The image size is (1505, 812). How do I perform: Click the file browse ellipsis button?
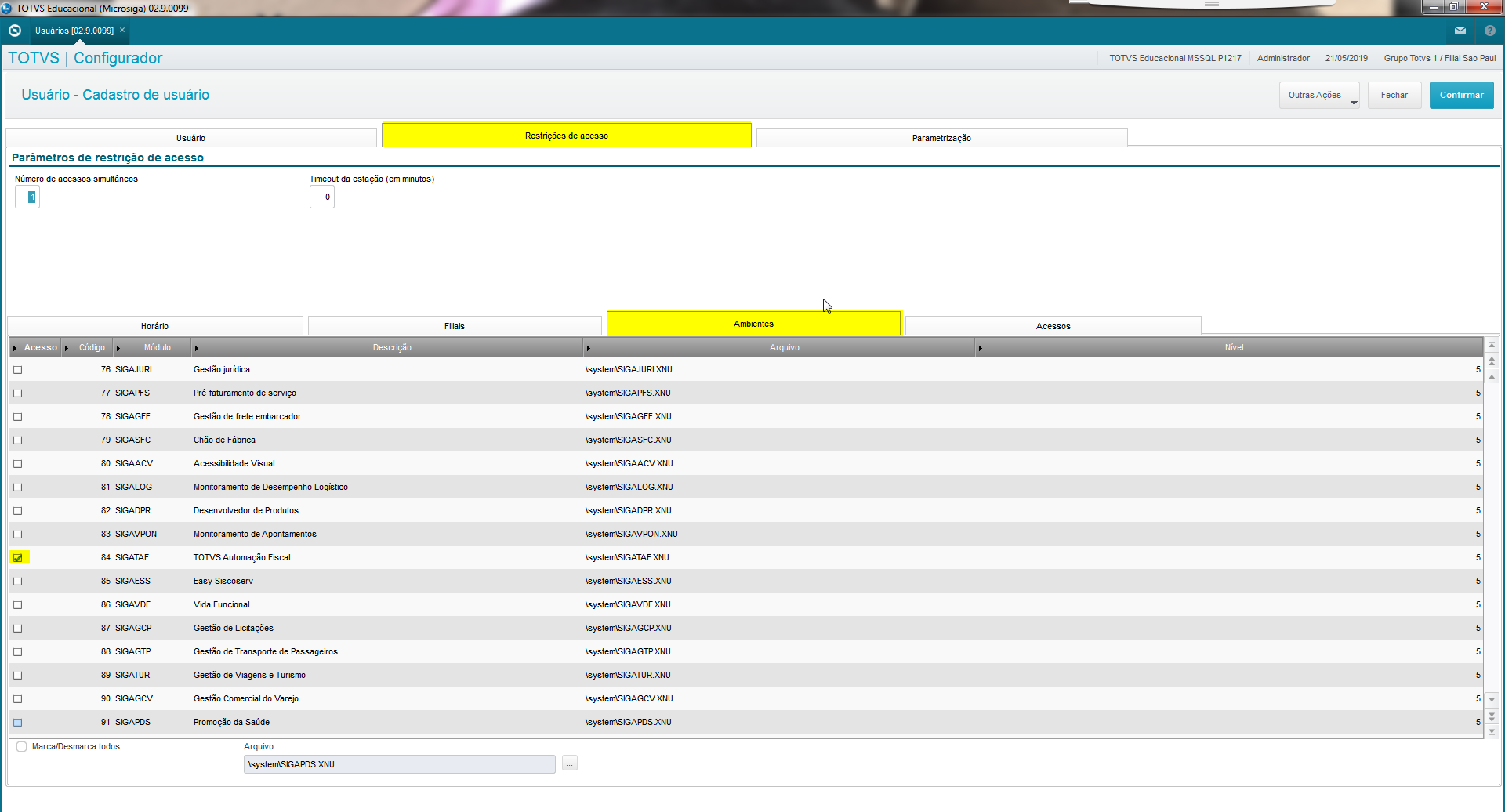point(570,763)
